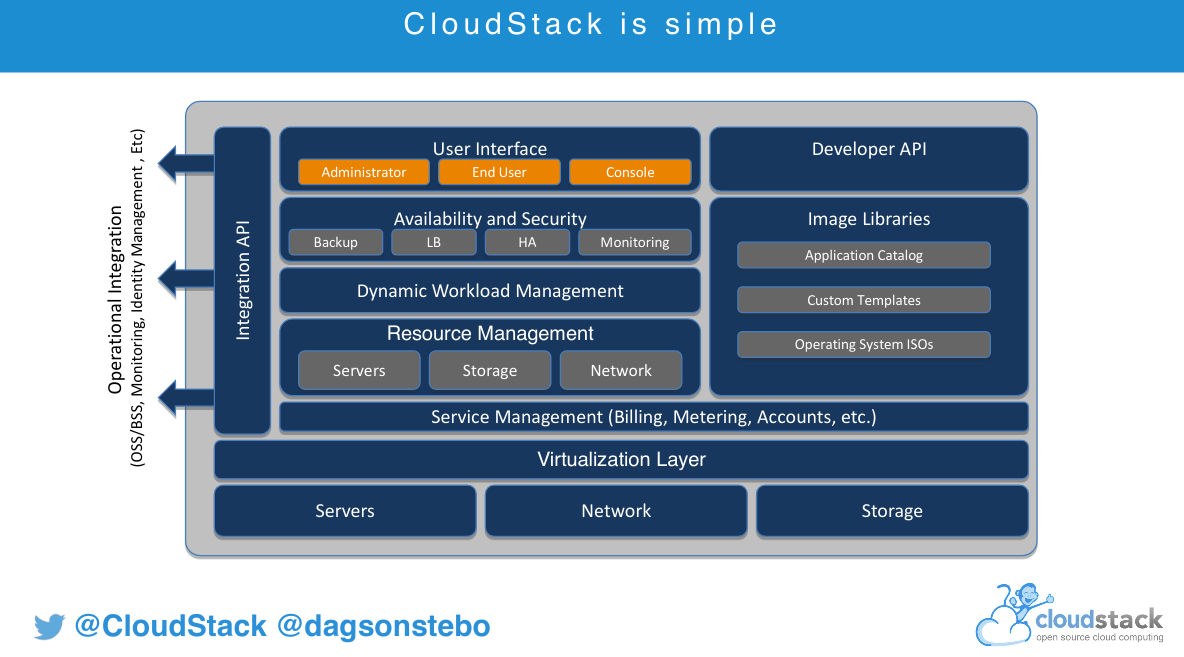Click the top left-pointing arrow
1184x657 pixels.
[x=187, y=163]
